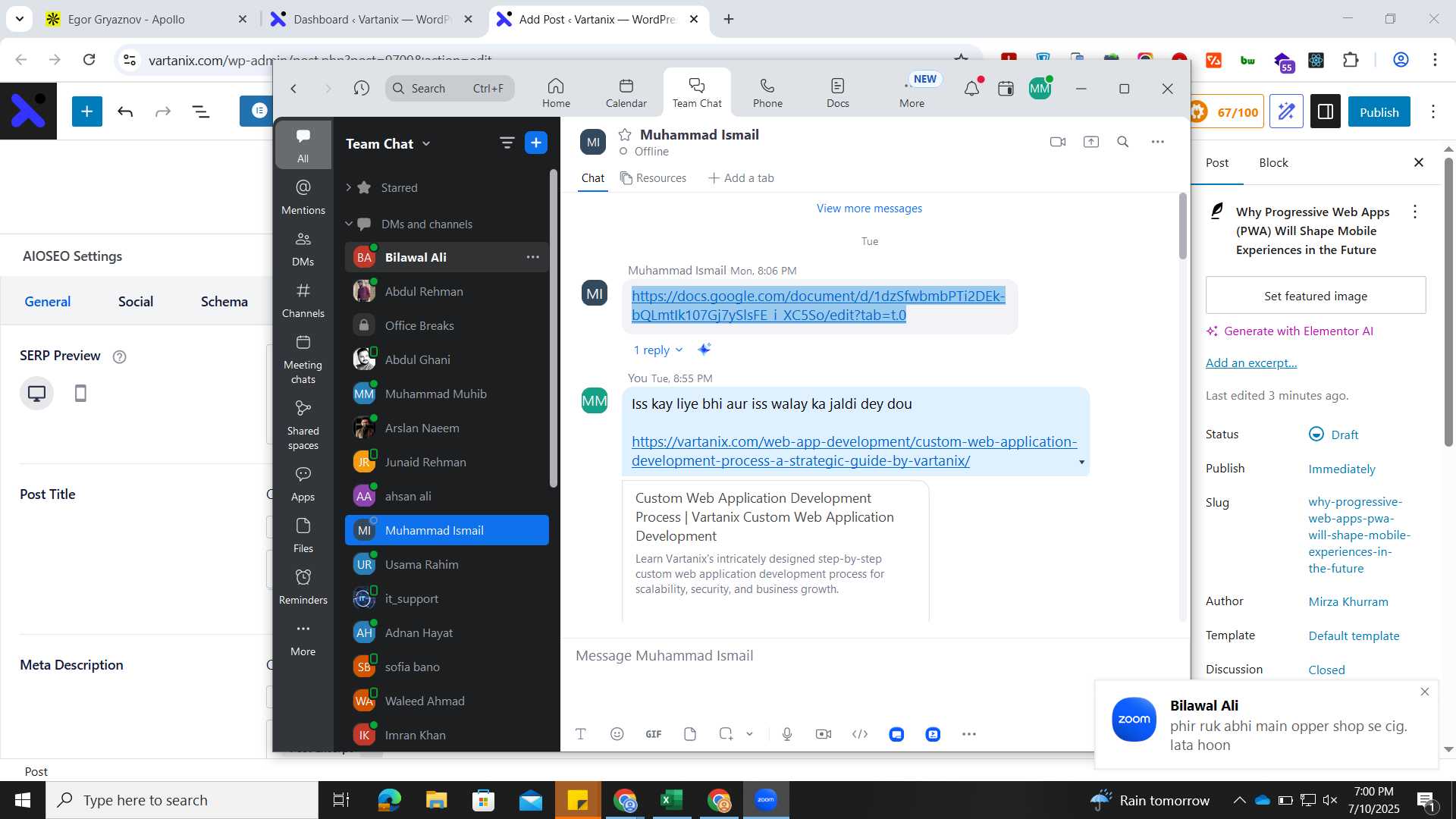Collapse DMs and channels section
1456x819 pixels.
[x=349, y=224]
